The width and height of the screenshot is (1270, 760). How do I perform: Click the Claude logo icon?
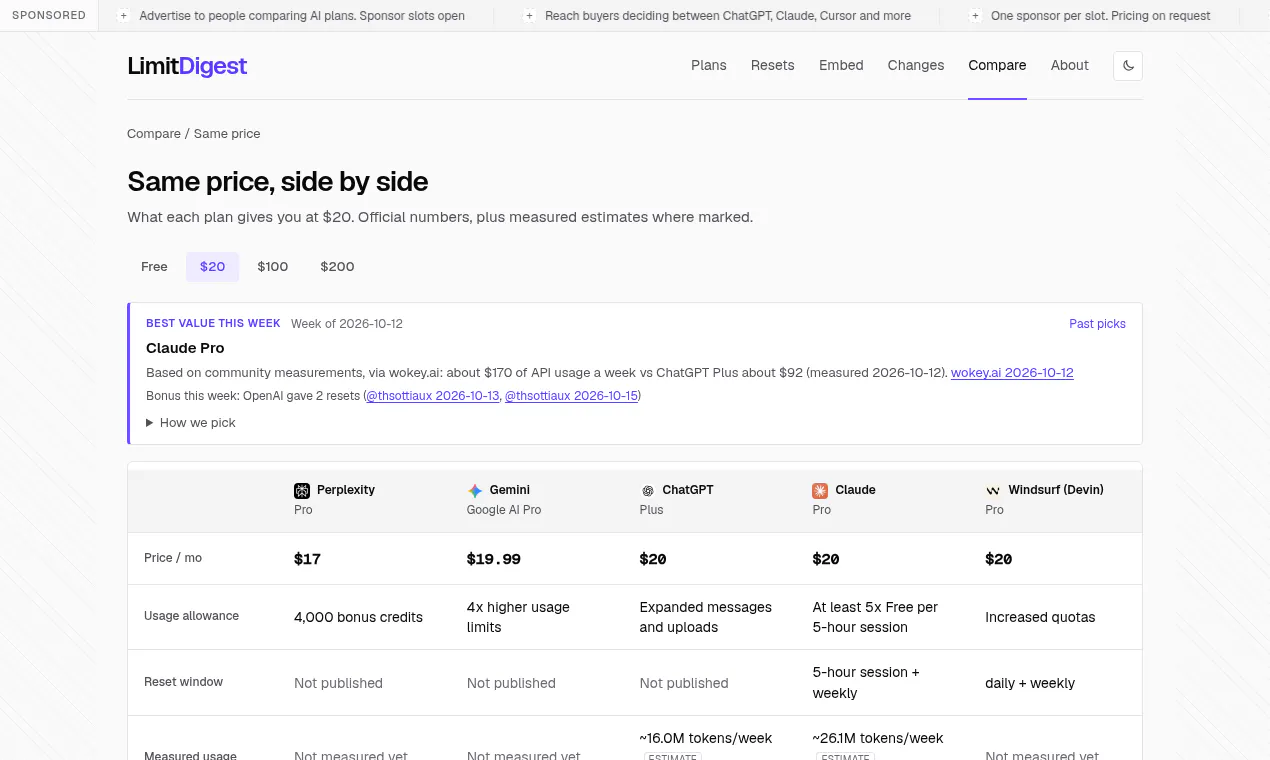pyautogui.click(x=820, y=491)
